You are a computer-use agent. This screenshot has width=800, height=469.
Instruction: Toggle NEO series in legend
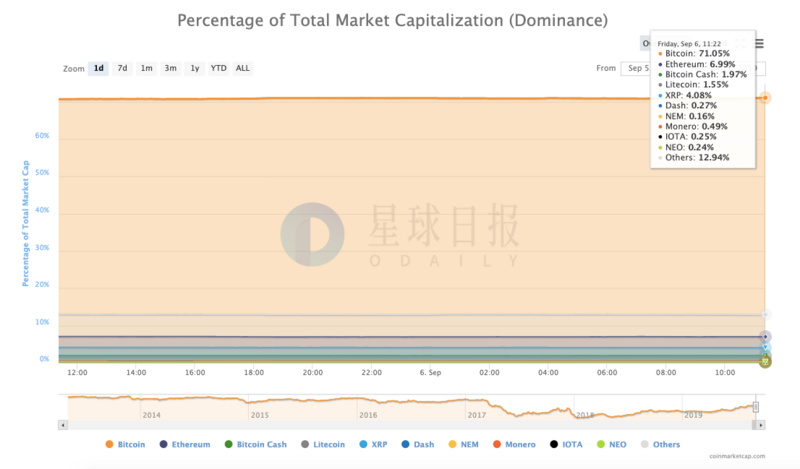pyautogui.click(x=612, y=445)
